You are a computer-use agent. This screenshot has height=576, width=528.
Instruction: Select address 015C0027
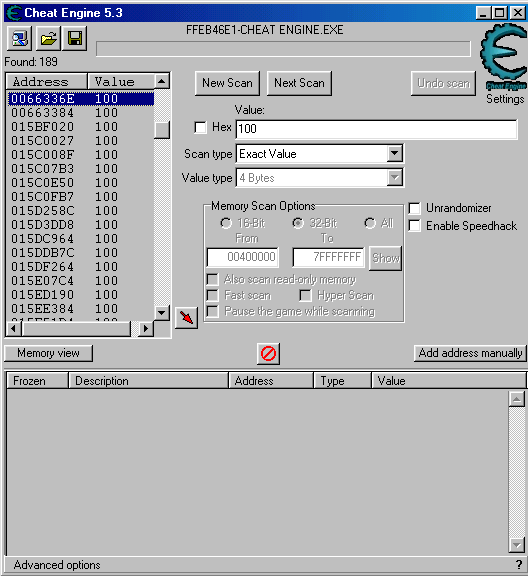[80, 141]
